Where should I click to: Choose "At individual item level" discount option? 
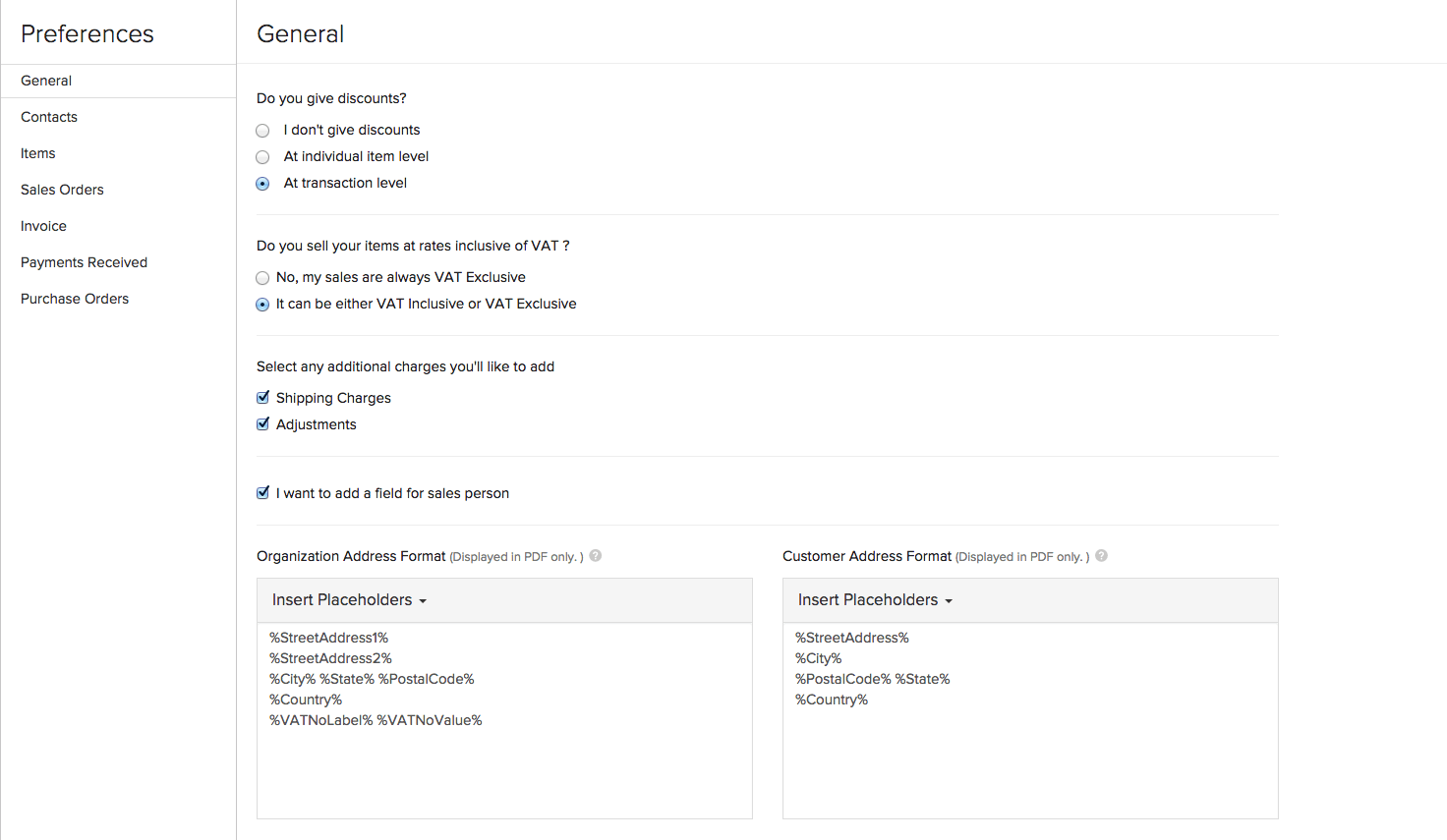point(262,157)
